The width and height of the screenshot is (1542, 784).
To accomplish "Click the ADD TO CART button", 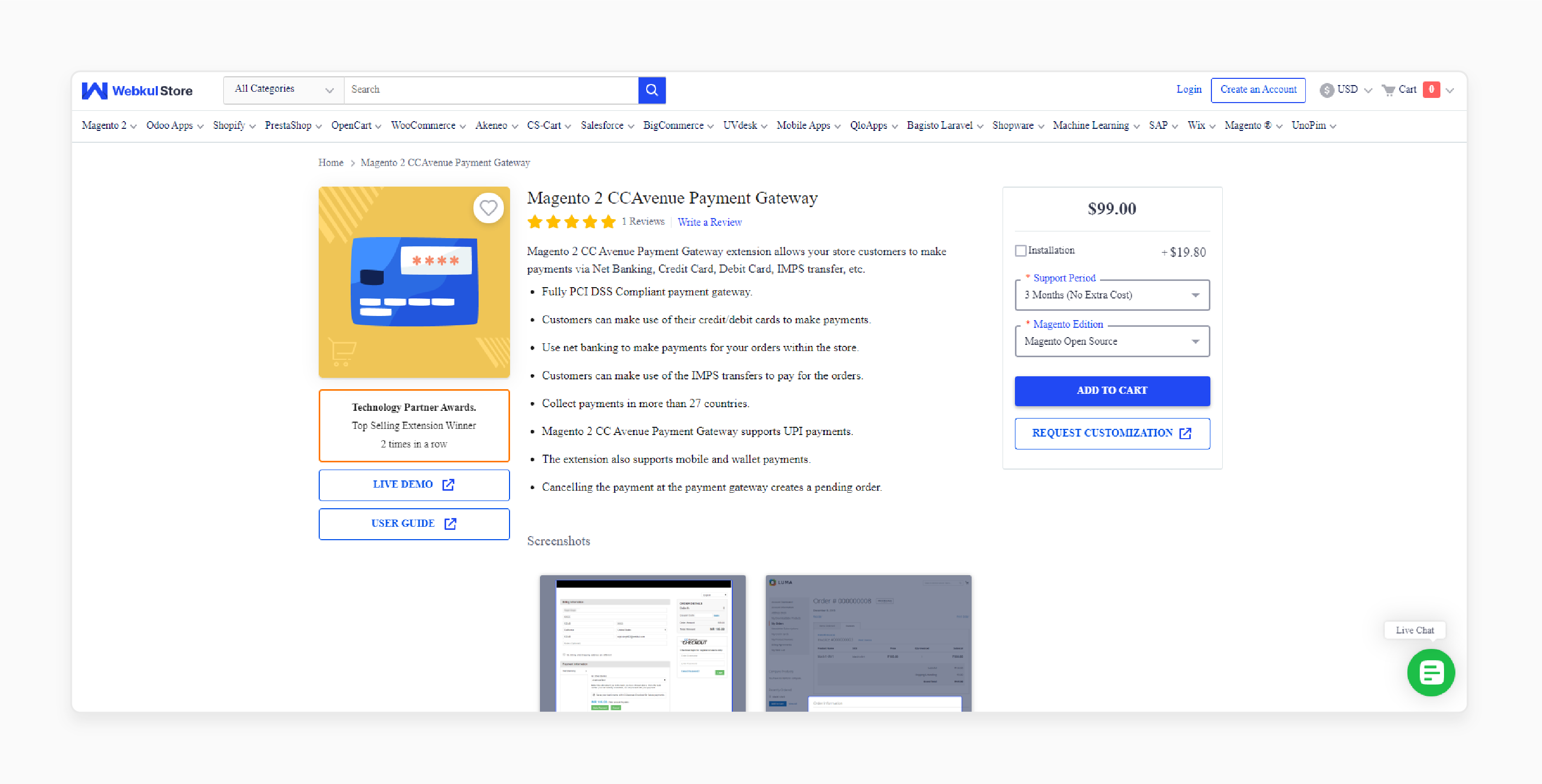I will click(1112, 391).
